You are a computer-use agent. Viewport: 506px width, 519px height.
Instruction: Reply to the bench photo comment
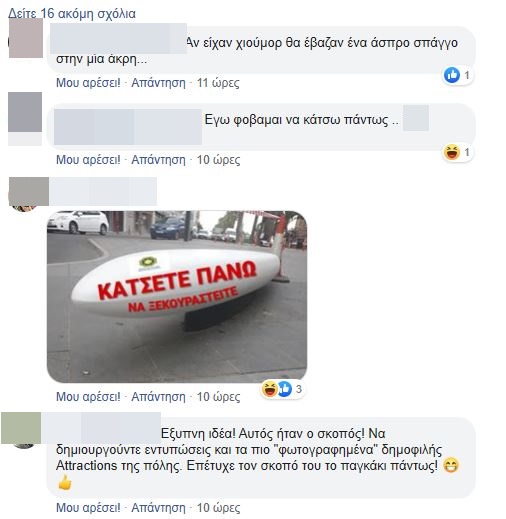[158, 397]
